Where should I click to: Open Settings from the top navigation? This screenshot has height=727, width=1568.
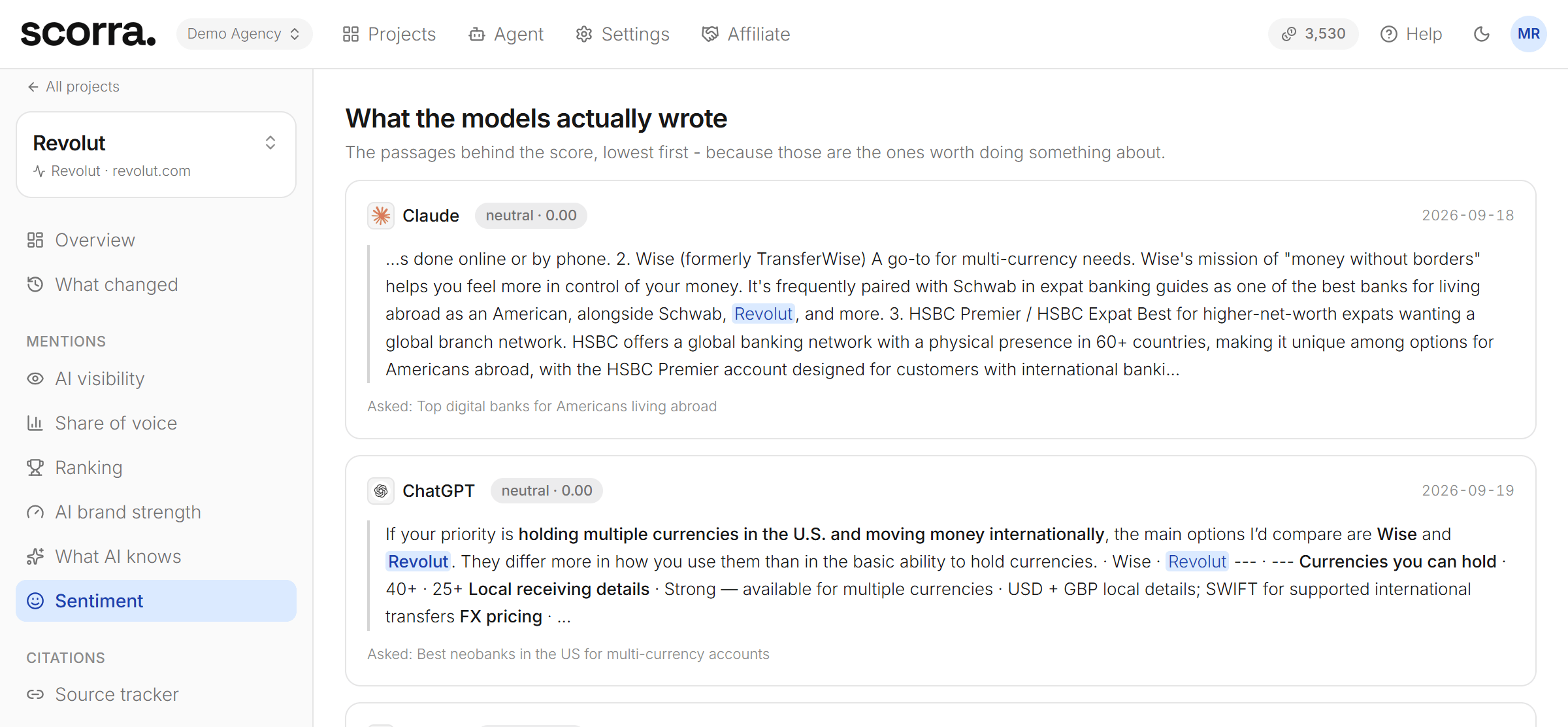point(623,34)
